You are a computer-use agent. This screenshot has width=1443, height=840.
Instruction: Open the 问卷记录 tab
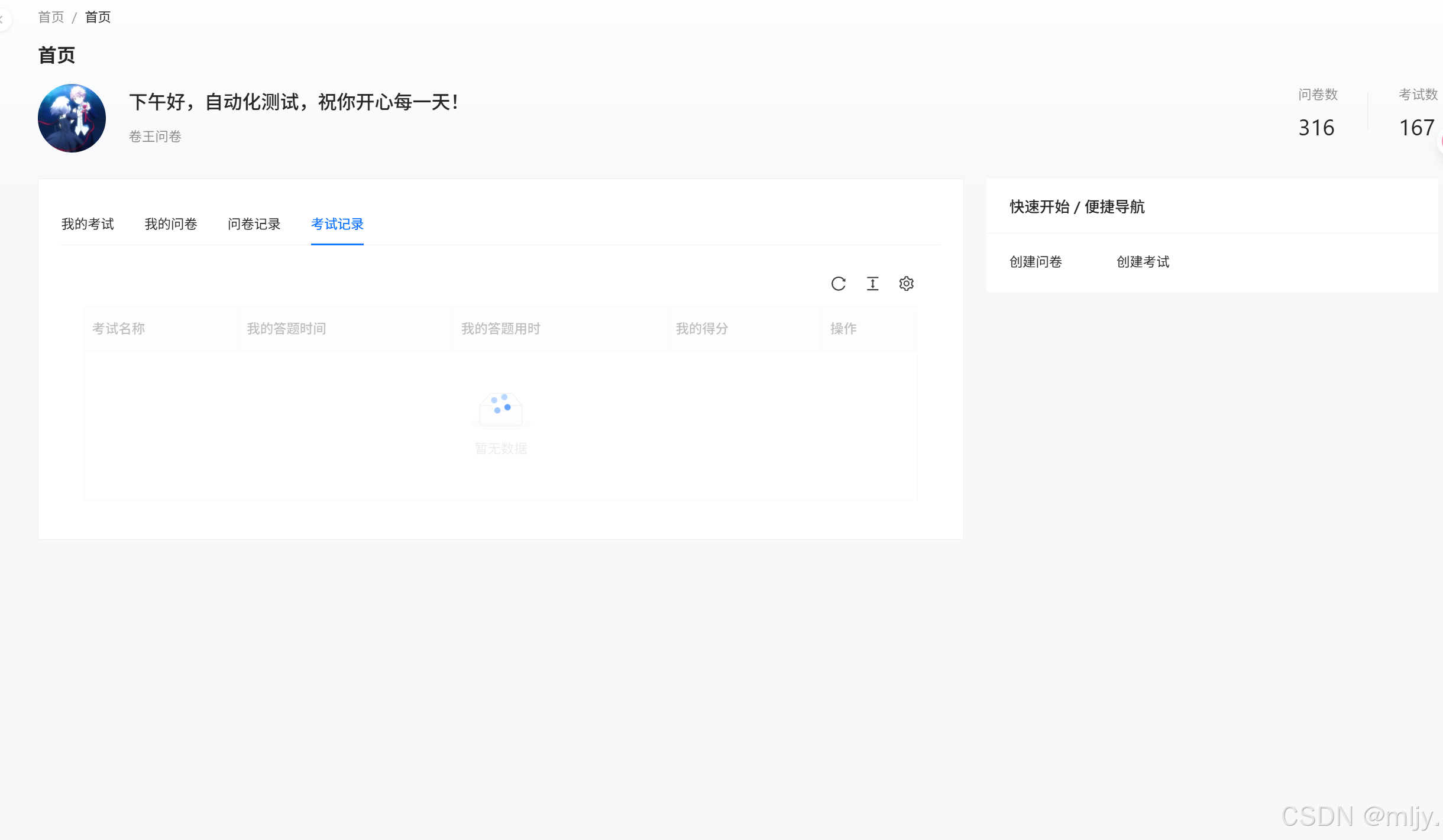point(254,224)
